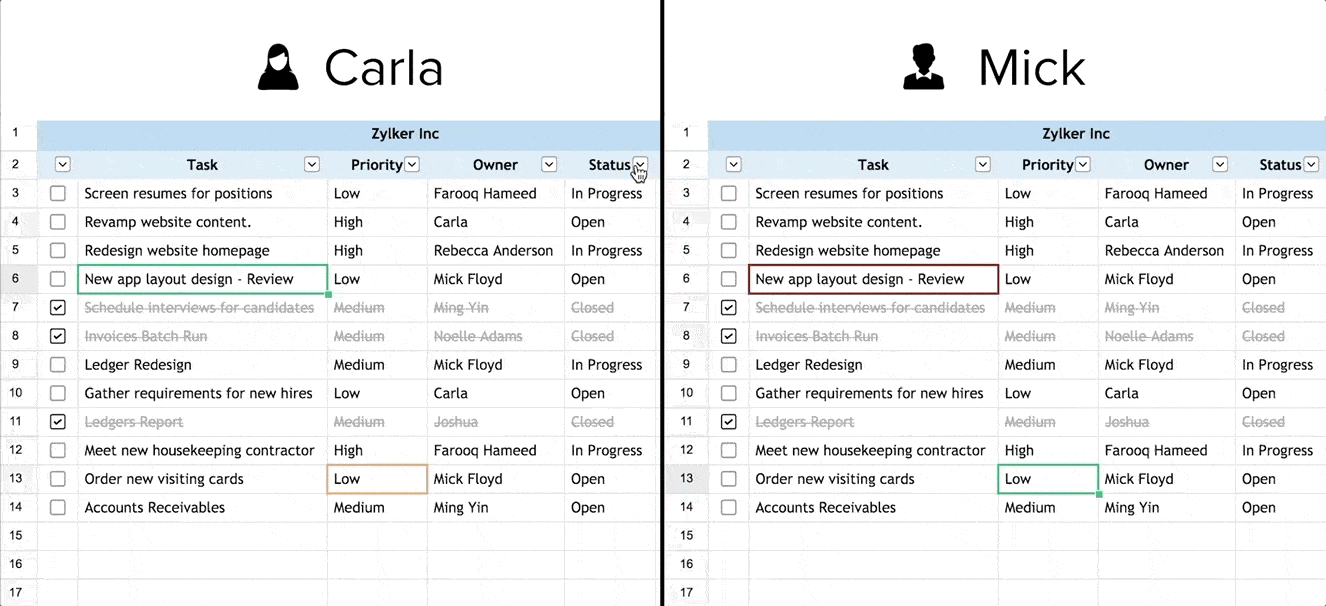Open the Status filter dropdown on Mick's sheet

[1311, 164]
